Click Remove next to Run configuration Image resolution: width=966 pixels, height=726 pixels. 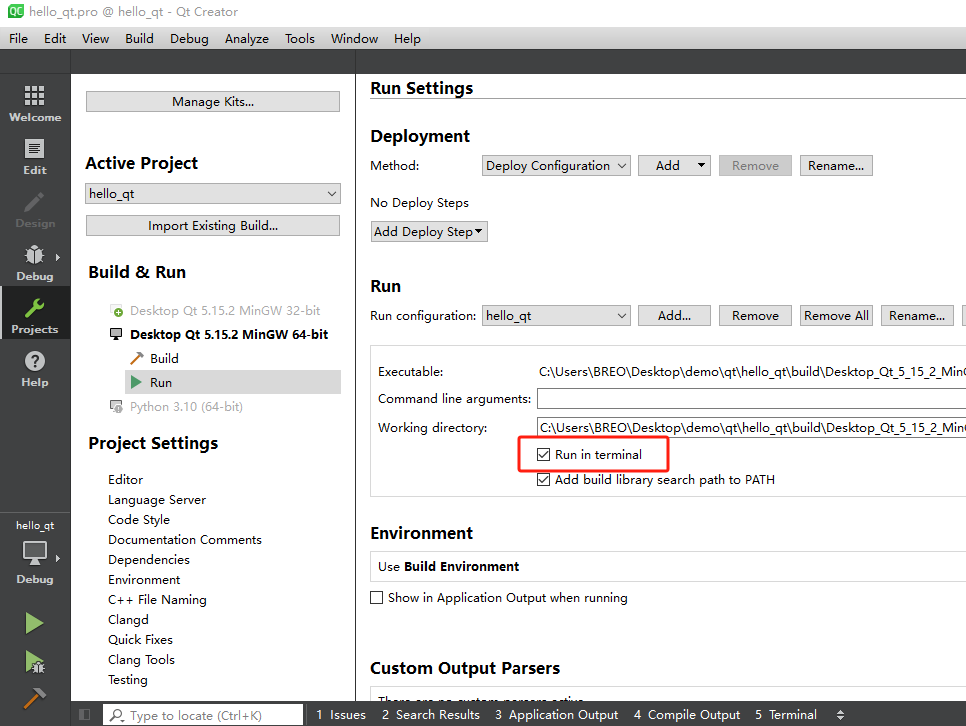pyautogui.click(x=755, y=316)
